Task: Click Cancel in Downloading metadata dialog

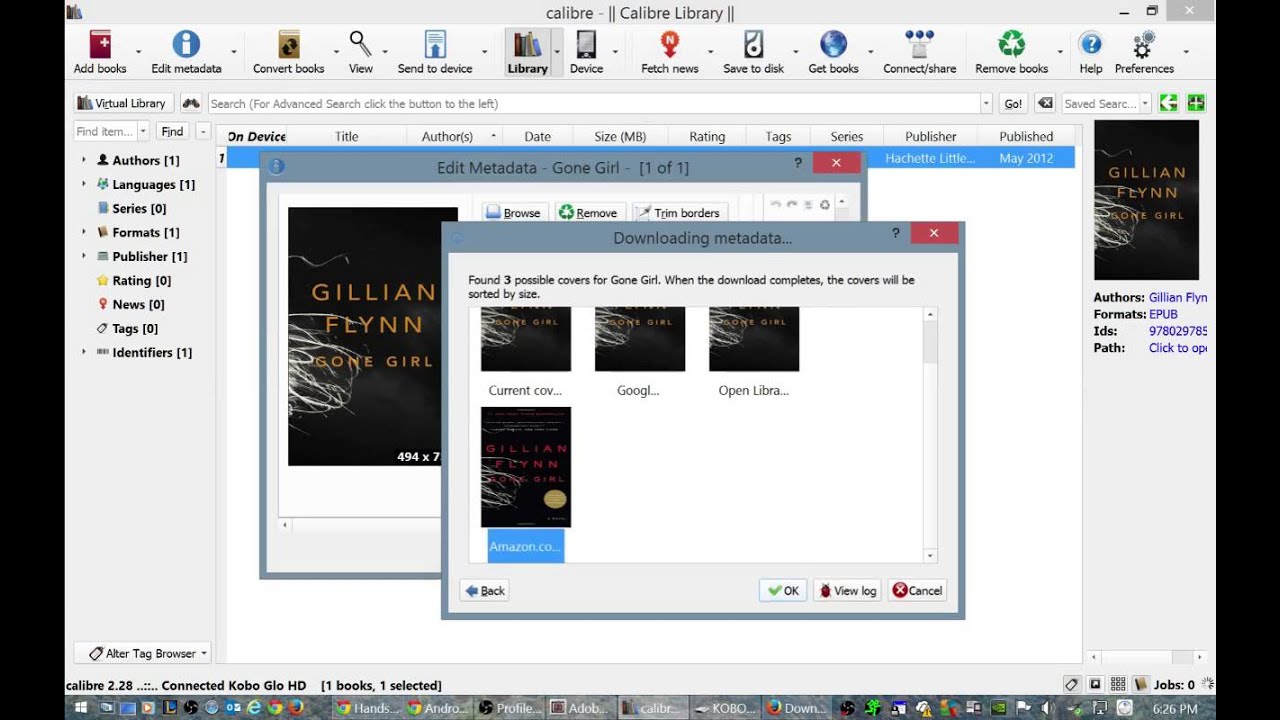Action: tap(917, 590)
